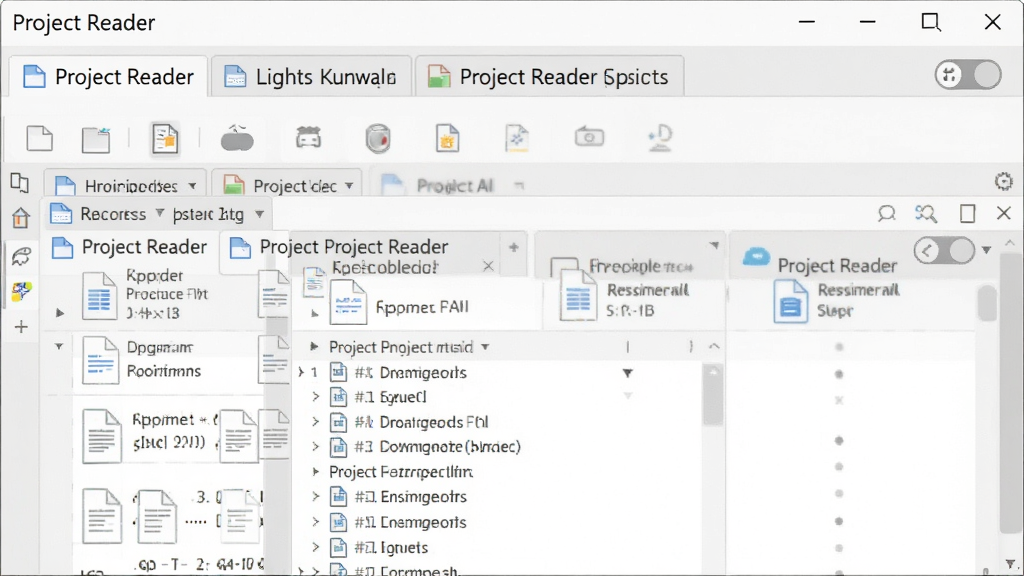This screenshot has height=576, width=1024.
Task: Close the inner panel with the X
Action: [x=1004, y=214]
